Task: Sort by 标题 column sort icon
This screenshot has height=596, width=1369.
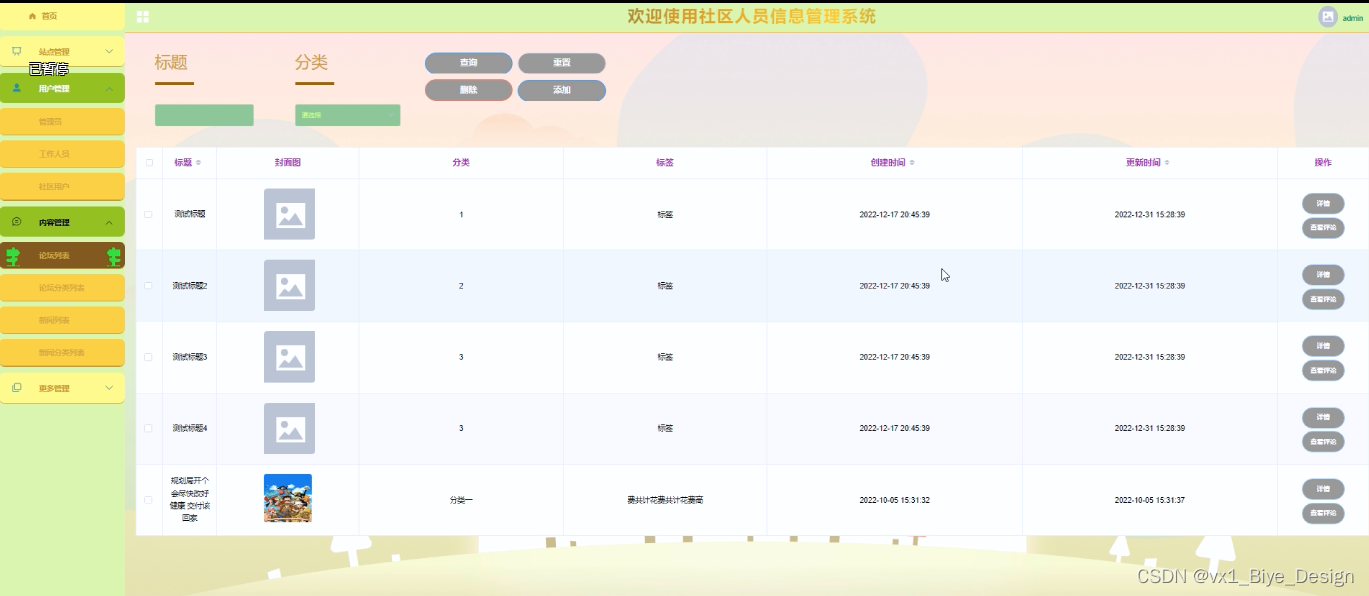Action: [x=198, y=162]
